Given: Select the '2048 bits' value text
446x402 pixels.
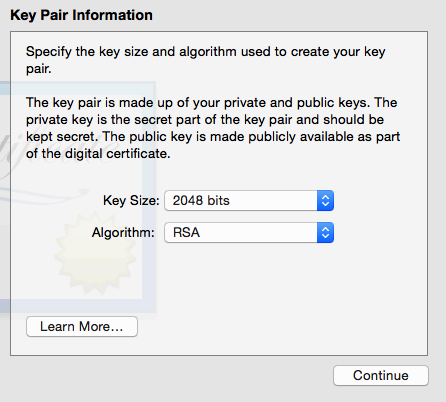Looking at the screenshot, I should (201, 201).
